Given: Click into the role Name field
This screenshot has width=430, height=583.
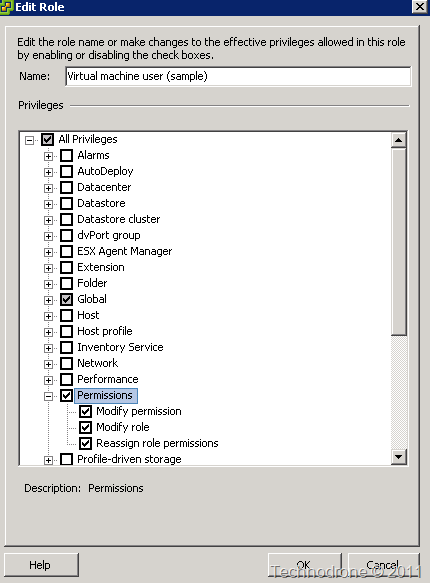Looking at the screenshot, I should pos(238,76).
